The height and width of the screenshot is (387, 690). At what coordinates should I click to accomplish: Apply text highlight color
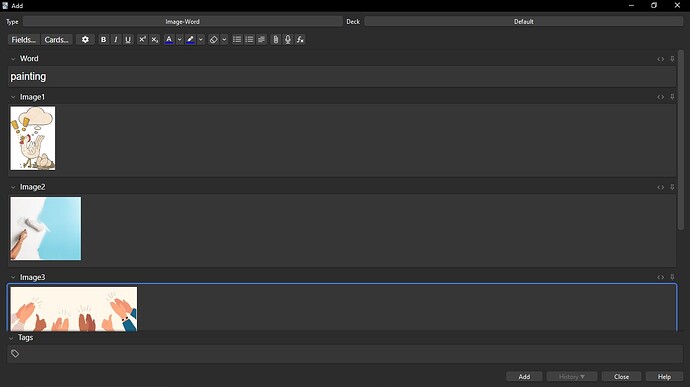click(190, 40)
